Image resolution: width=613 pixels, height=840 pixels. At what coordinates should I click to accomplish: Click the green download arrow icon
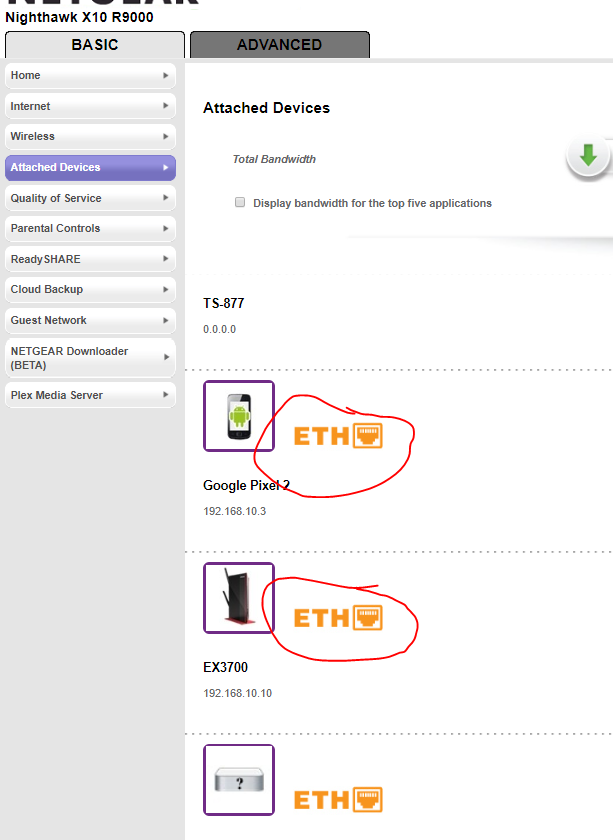point(588,156)
